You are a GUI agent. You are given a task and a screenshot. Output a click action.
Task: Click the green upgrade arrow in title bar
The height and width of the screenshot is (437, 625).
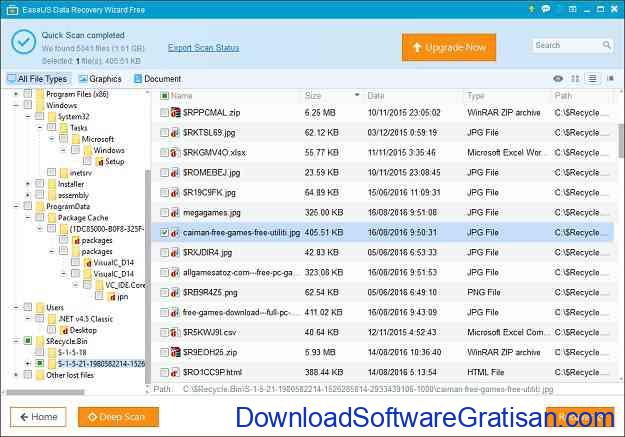coord(531,9)
